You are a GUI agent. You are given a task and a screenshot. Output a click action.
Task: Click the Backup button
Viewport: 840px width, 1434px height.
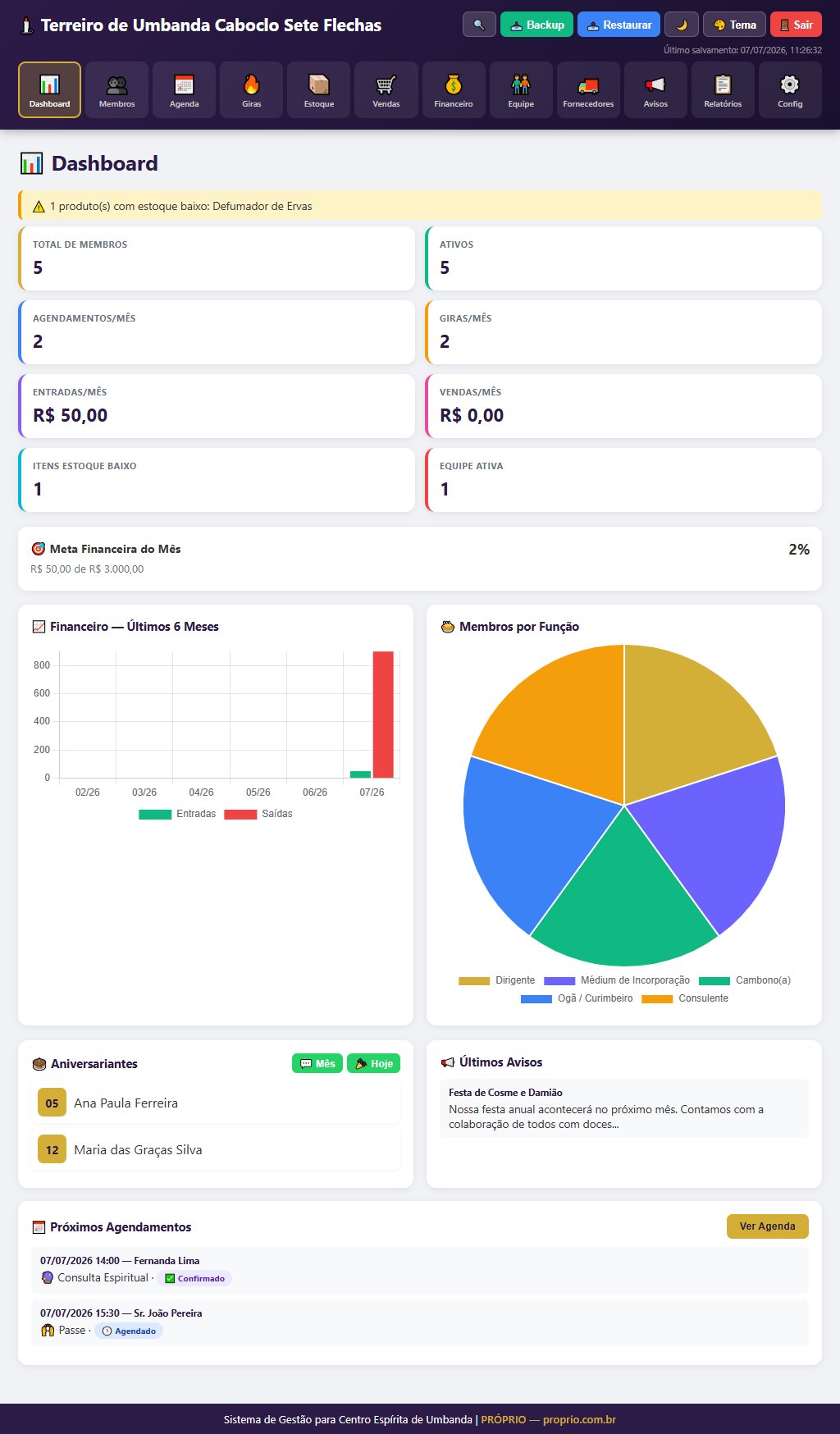pyautogui.click(x=536, y=25)
